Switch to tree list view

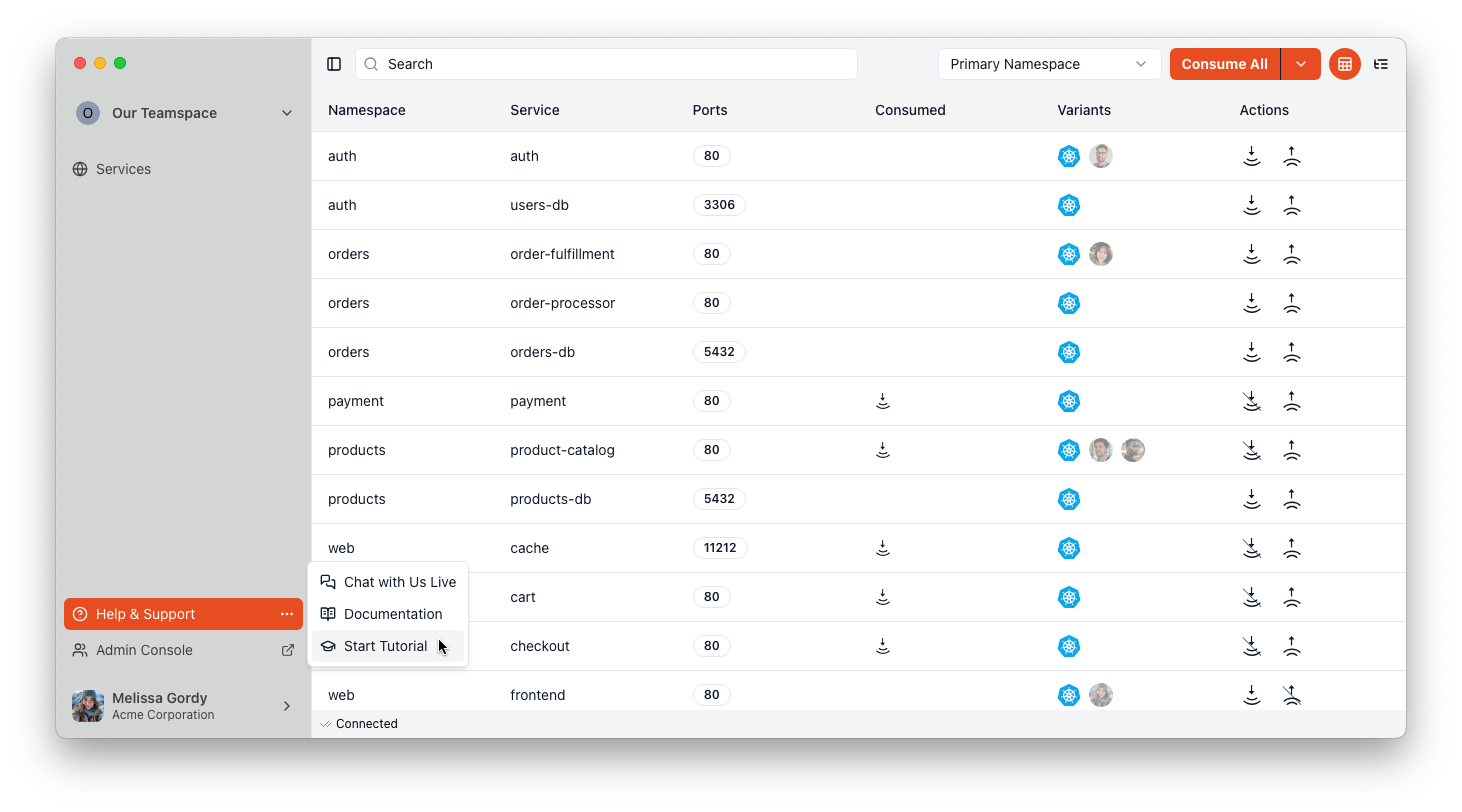tap(1381, 64)
